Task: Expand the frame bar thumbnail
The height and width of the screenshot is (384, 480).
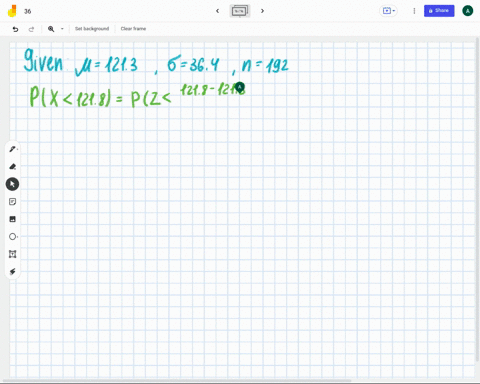Action: point(240,11)
